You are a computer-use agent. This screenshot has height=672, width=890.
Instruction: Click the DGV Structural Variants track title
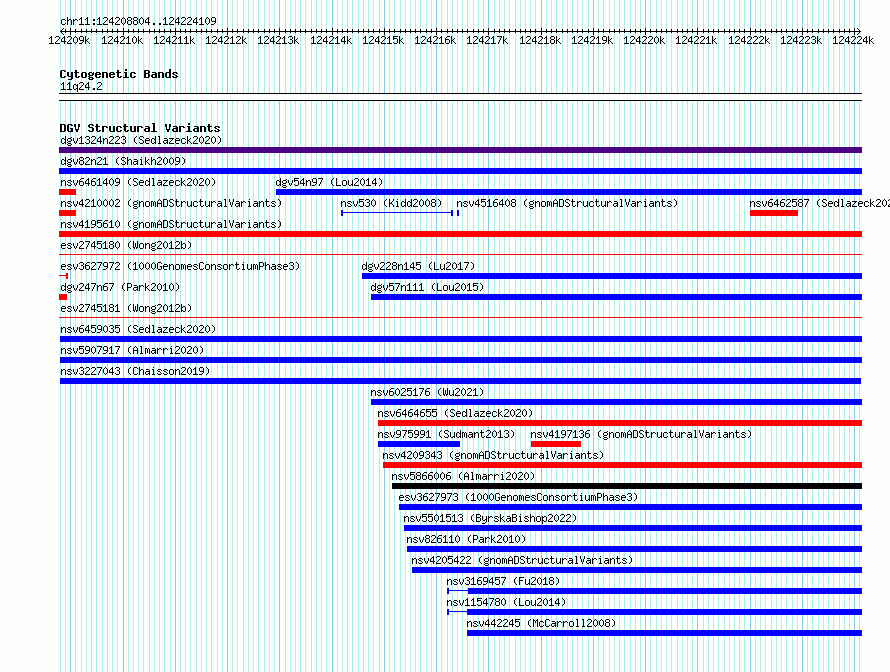pyautogui.click(x=140, y=128)
